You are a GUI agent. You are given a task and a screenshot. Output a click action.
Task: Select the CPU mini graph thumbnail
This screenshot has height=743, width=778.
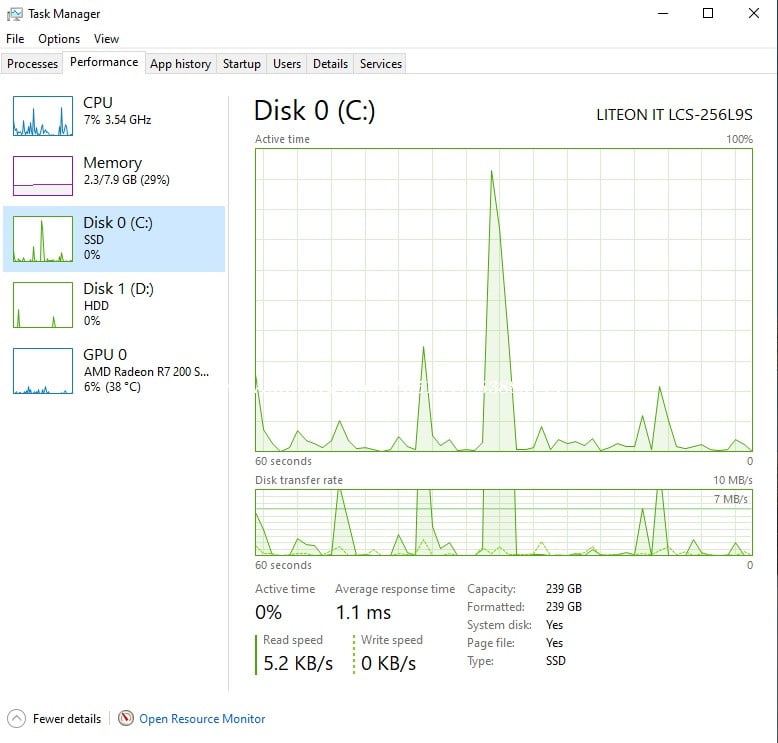tap(43, 116)
